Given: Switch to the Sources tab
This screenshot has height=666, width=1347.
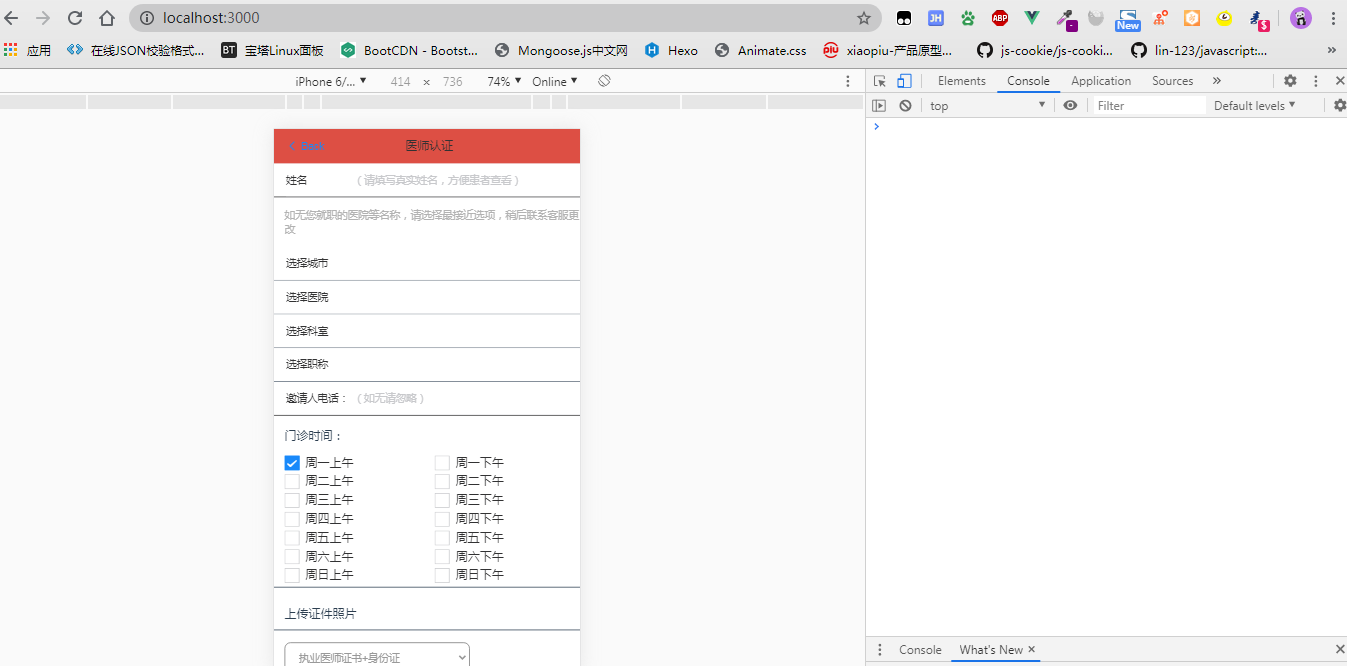Looking at the screenshot, I should pos(1172,81).
